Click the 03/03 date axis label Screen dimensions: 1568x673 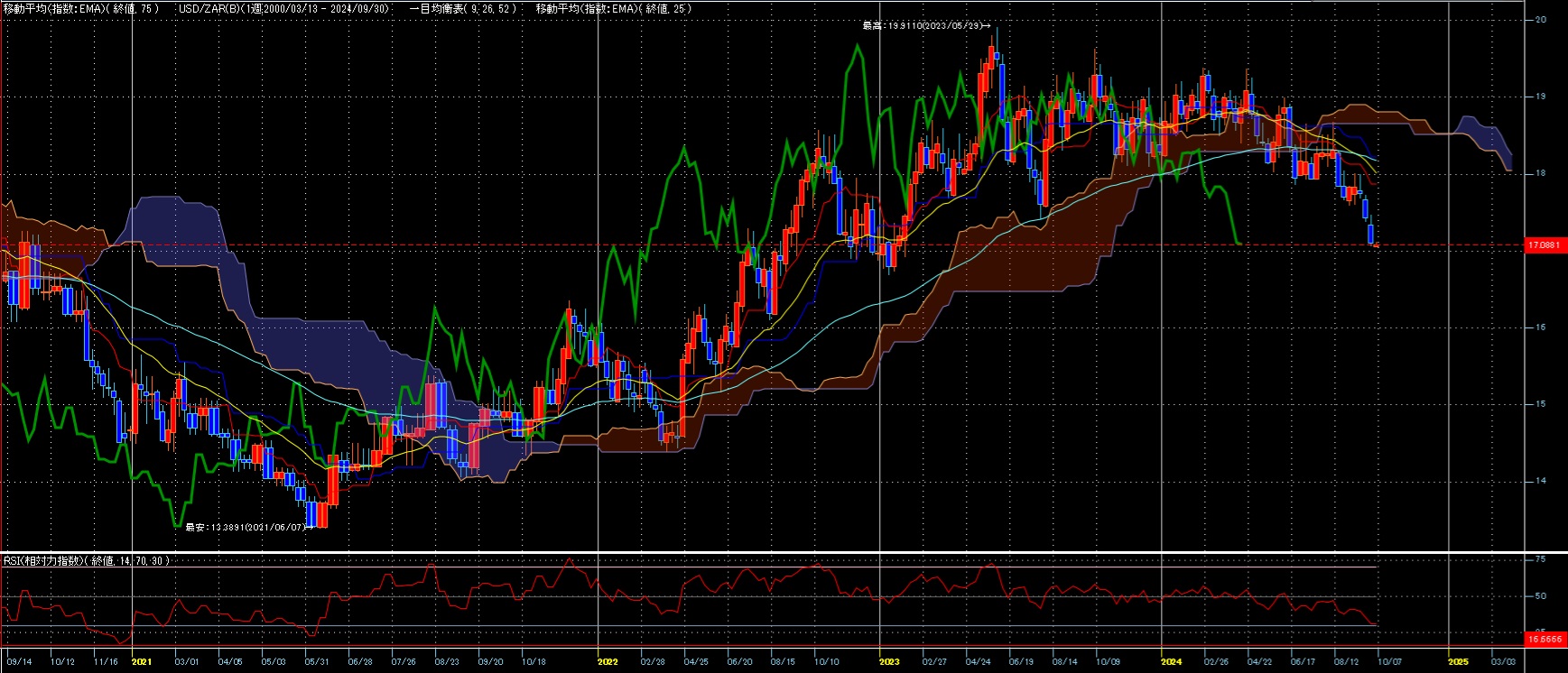point(1503,662)
